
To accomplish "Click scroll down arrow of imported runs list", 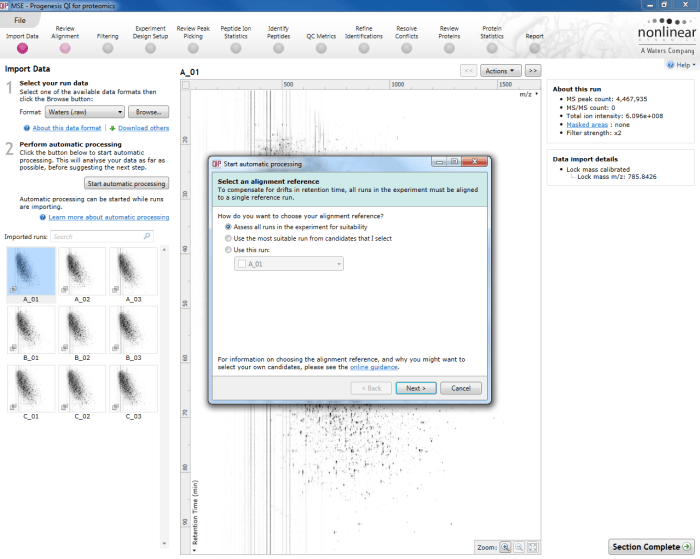I will tap(164, 544).
